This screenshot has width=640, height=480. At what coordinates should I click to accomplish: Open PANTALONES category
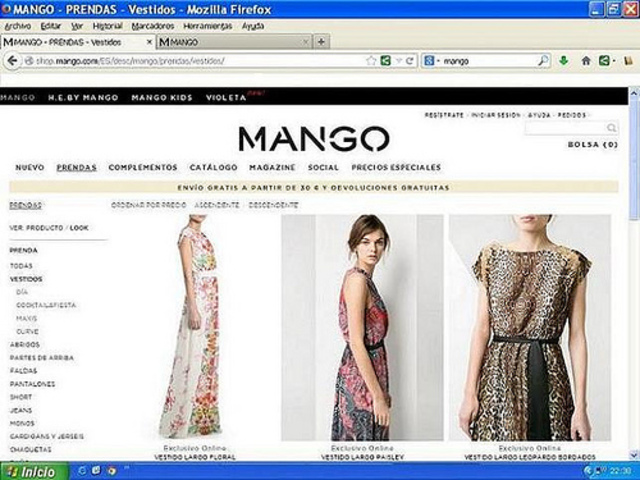click(x=32, y=384)
